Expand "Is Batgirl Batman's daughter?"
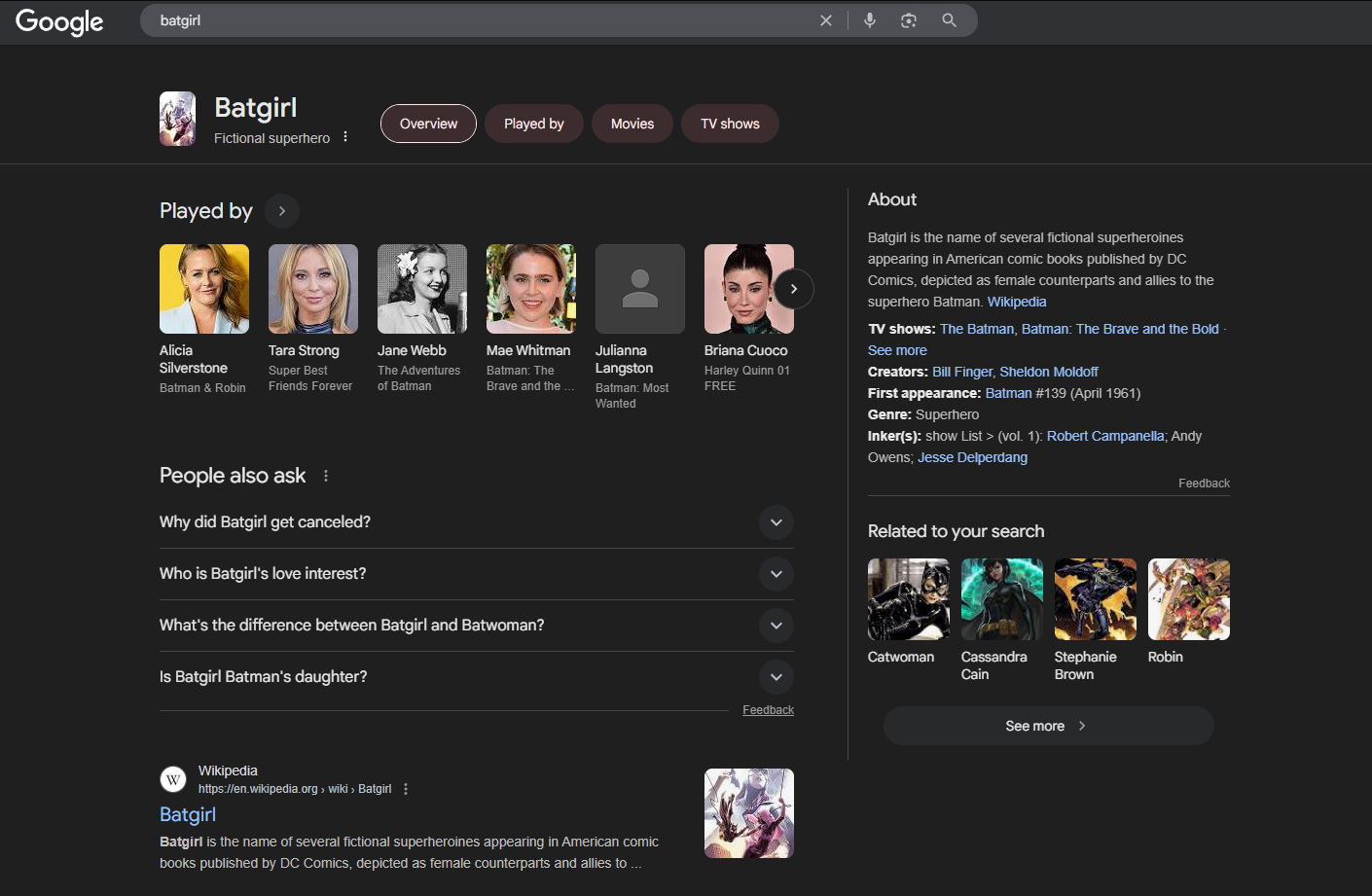This screenshot has height=896, width=1372. click(477, 677)
